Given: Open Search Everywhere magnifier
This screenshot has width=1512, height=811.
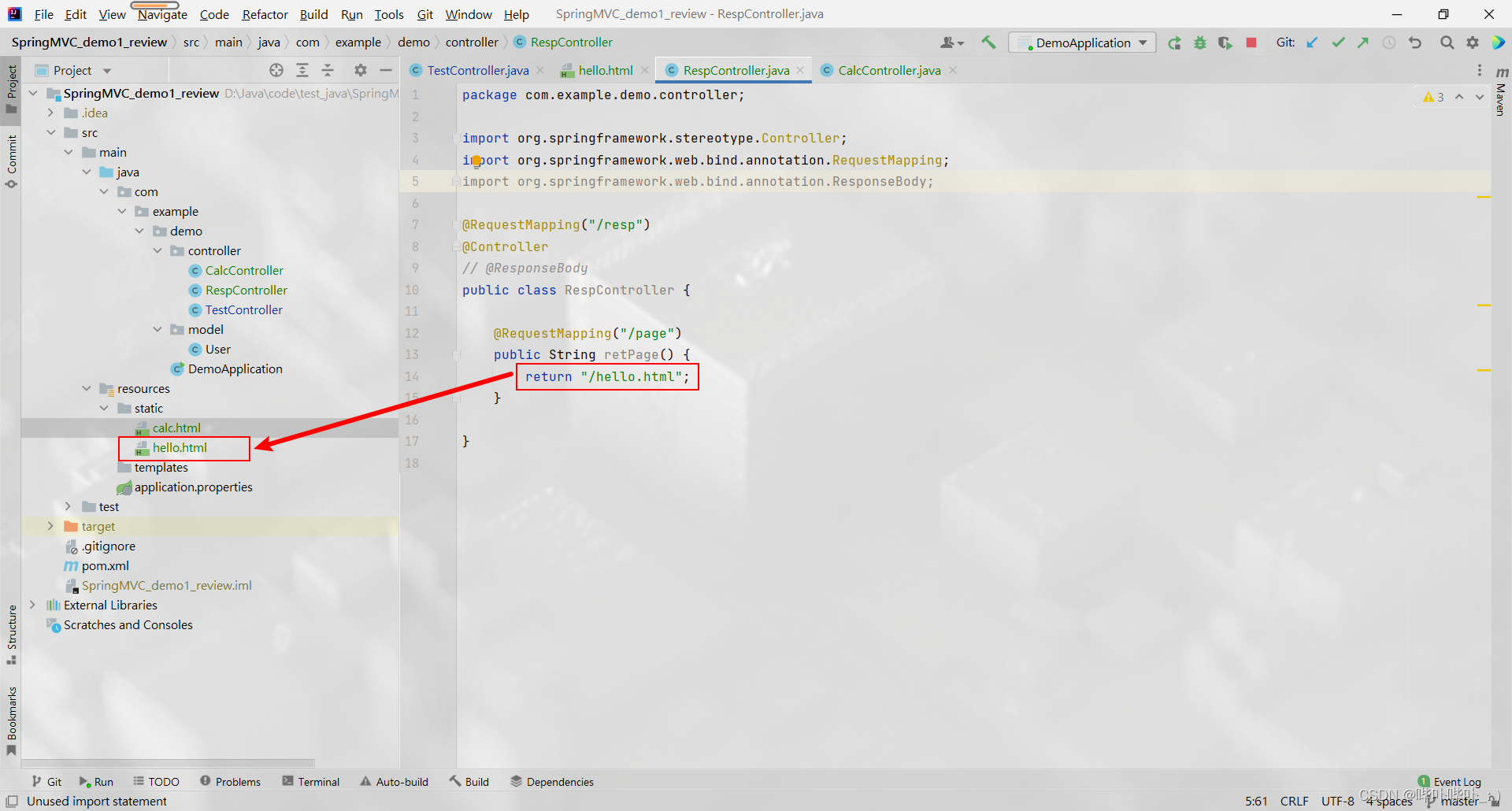Looking at the screenshot, I should tap(1447, 43).
